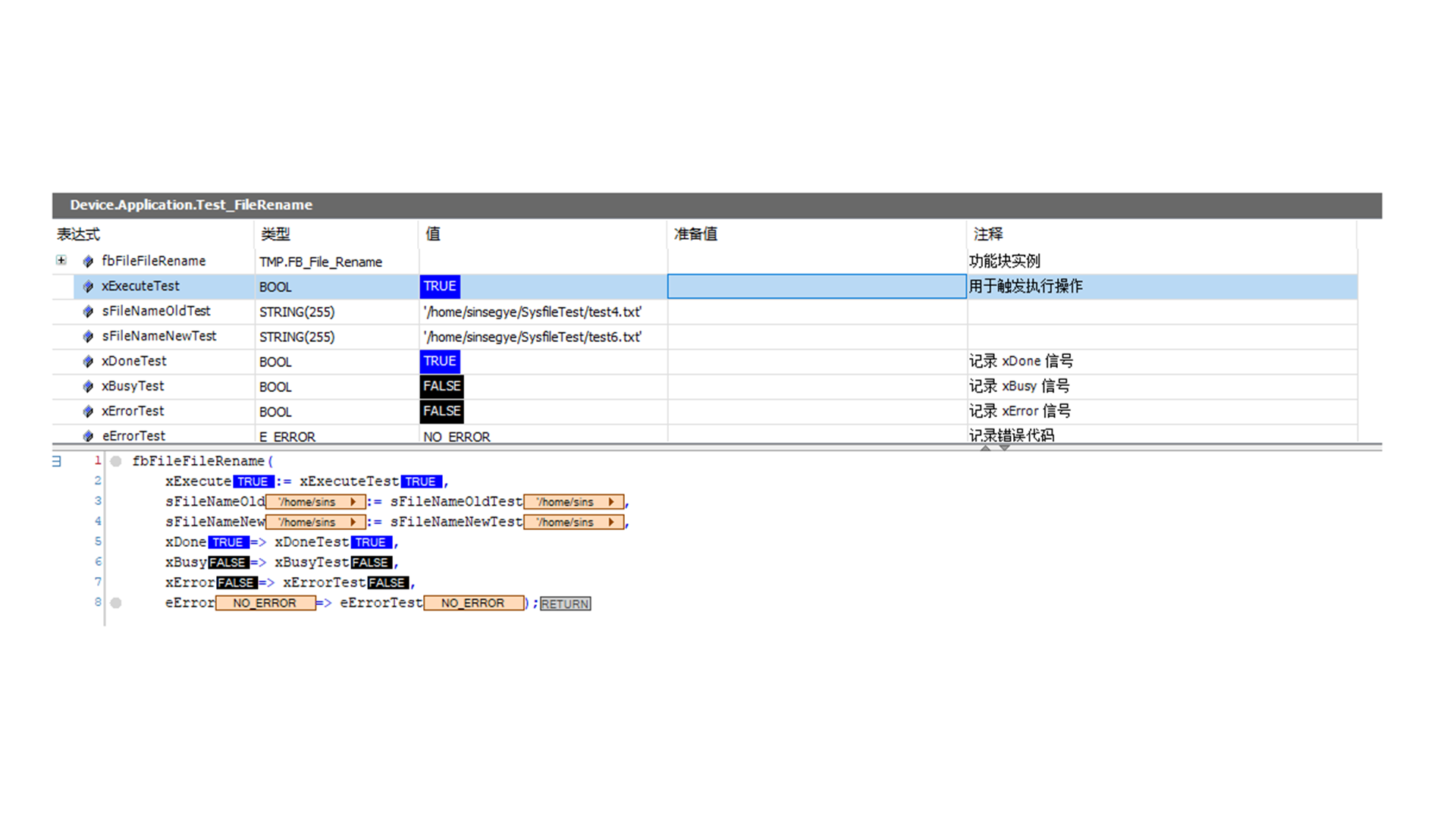Click the variable icon beside xDoneTest

tap(88, 361)
